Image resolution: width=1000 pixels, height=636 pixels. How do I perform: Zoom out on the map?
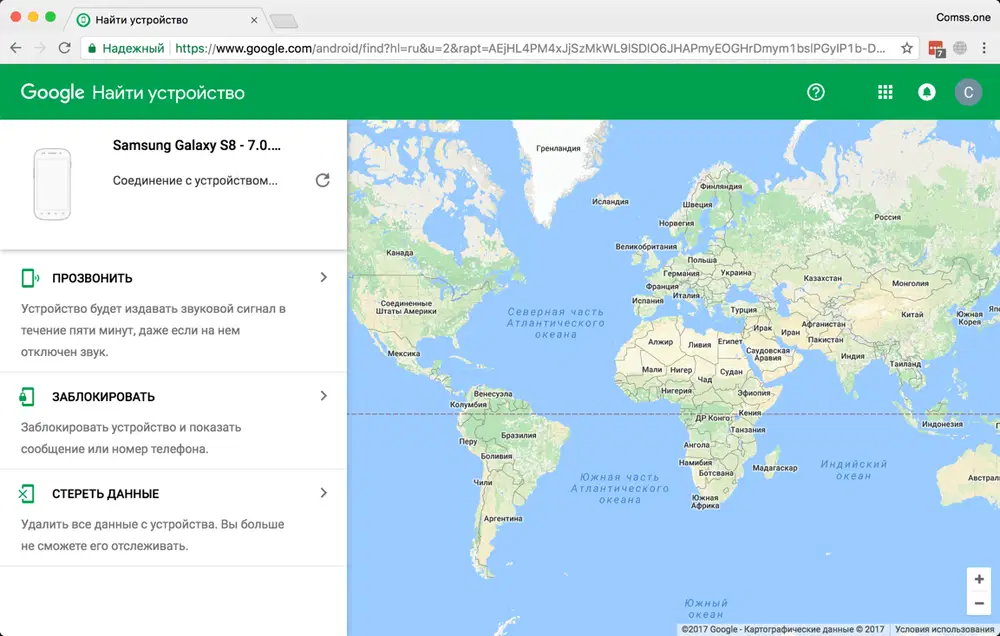click(x=979, y=603)
